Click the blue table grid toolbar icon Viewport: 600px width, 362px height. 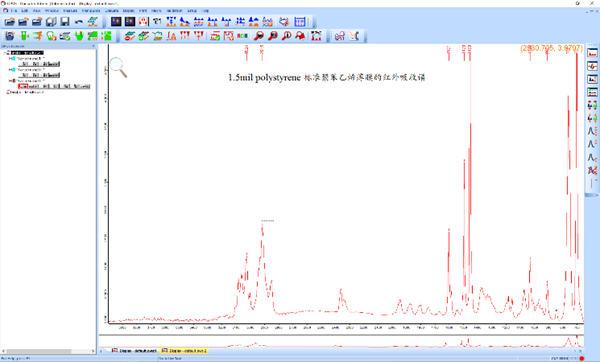[x=300, y=21]
